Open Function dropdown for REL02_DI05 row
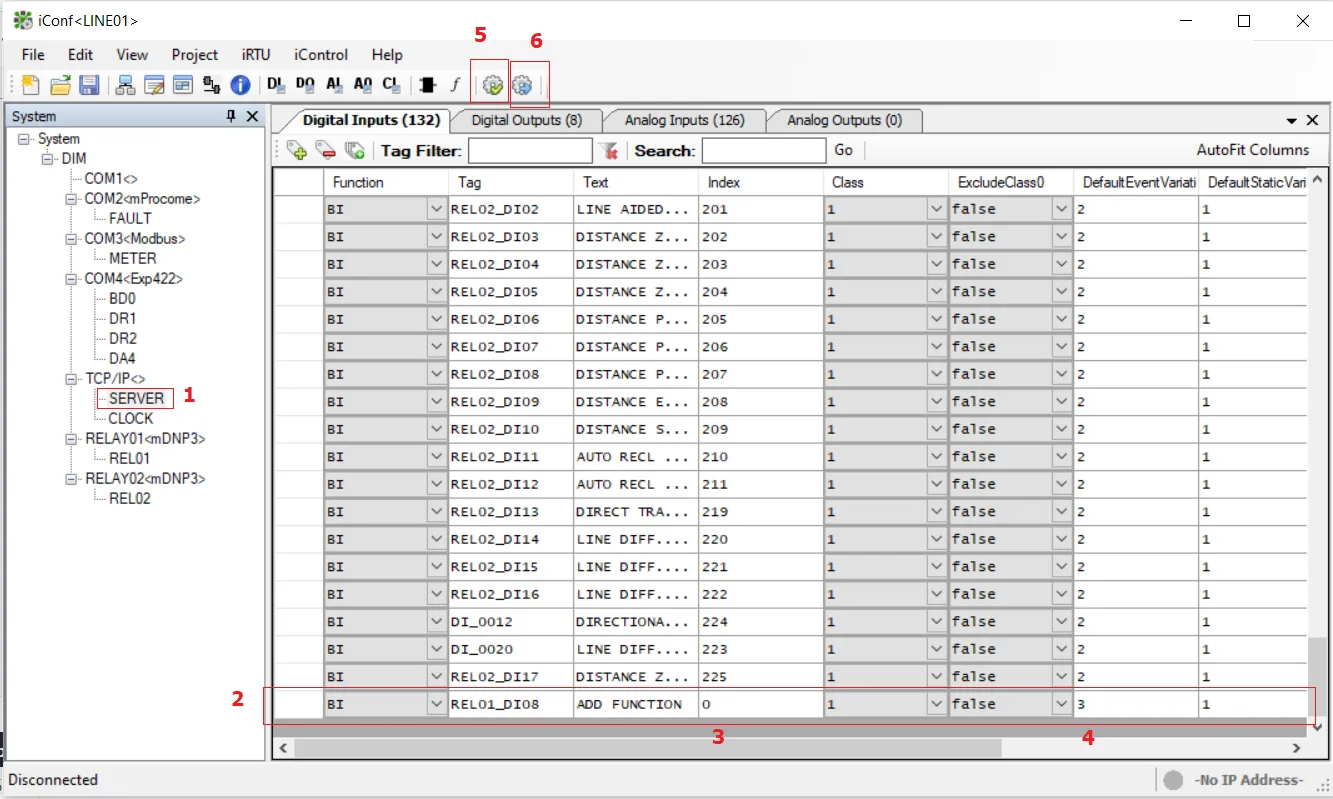This screenshot has height=799, width=1333. pyautogui.click(x=435, y=292)
